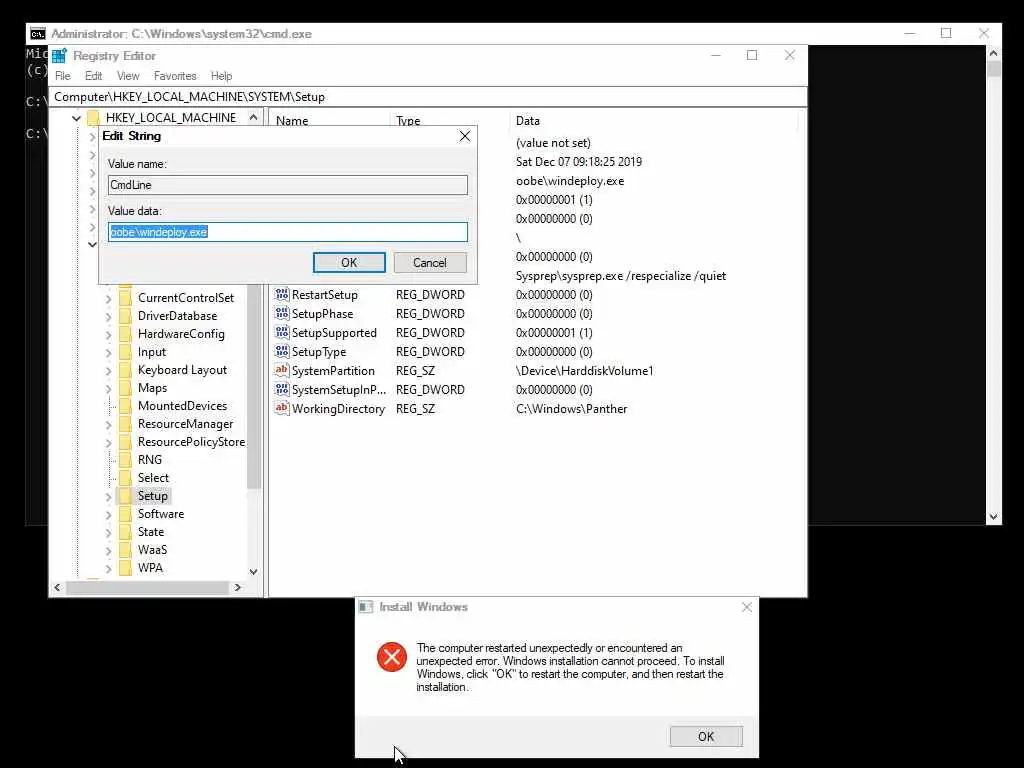Collapse the HKEY_LOCAL_MACHINE tree node

click(76, 118)
